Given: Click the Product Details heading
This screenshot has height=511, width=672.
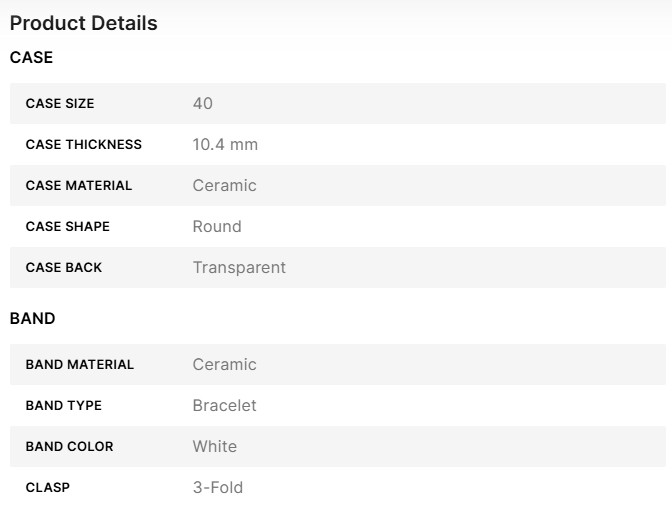Looking at the screenshot, I should (83, 23).
